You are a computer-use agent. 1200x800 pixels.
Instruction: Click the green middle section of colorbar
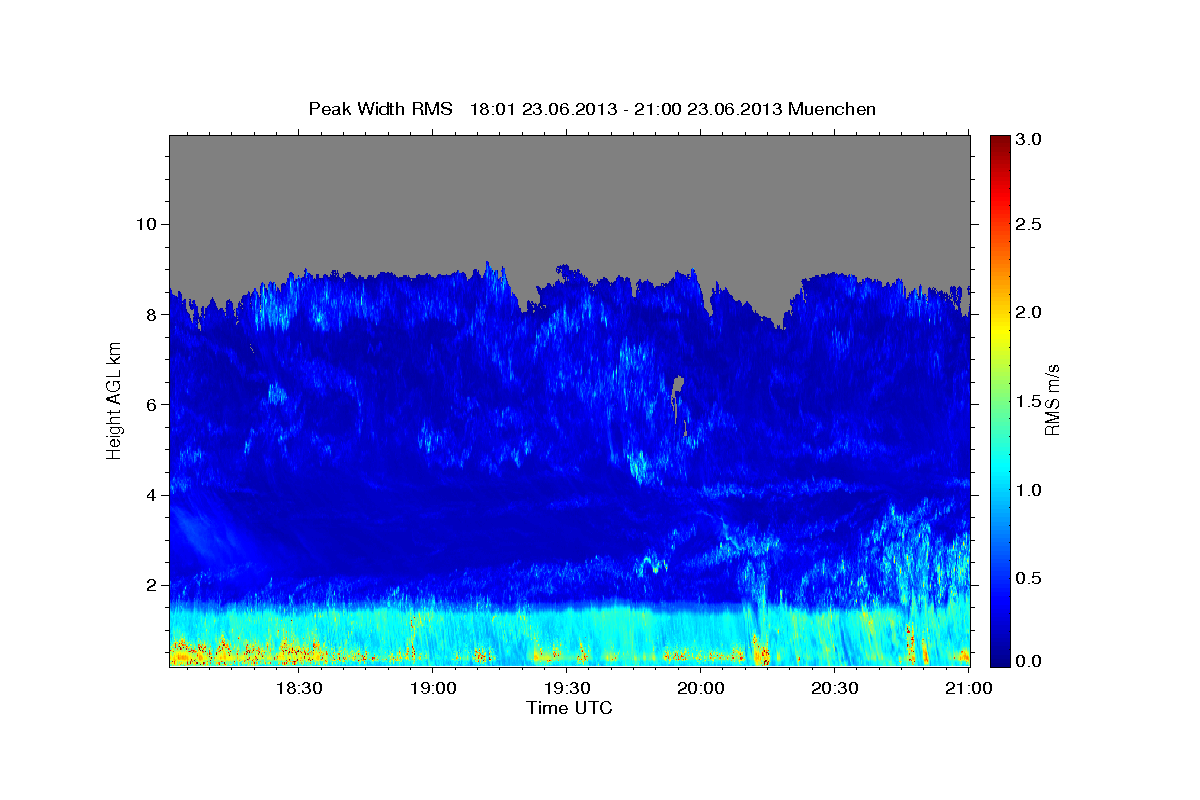coord(999,400)
